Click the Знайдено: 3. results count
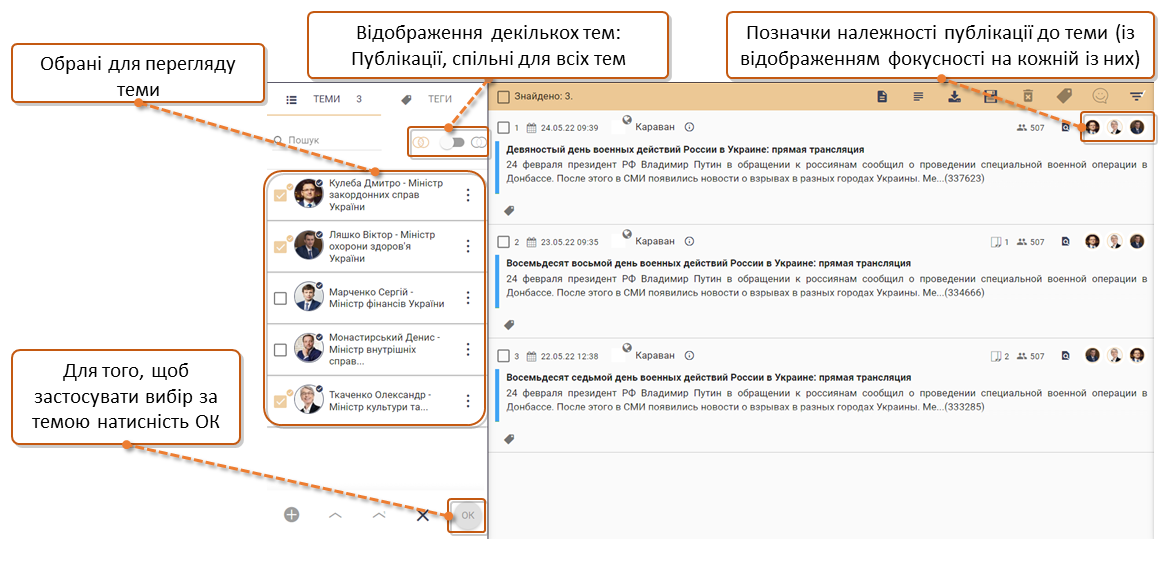Screen dimensions: 1160x562 (543, 96)
